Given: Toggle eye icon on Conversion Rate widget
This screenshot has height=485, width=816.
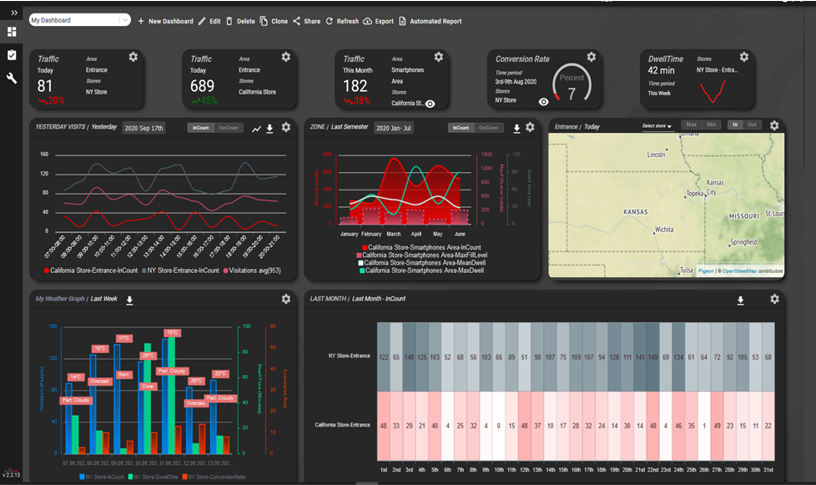Looking at the screenshot, I should click(x=543, y=102).
